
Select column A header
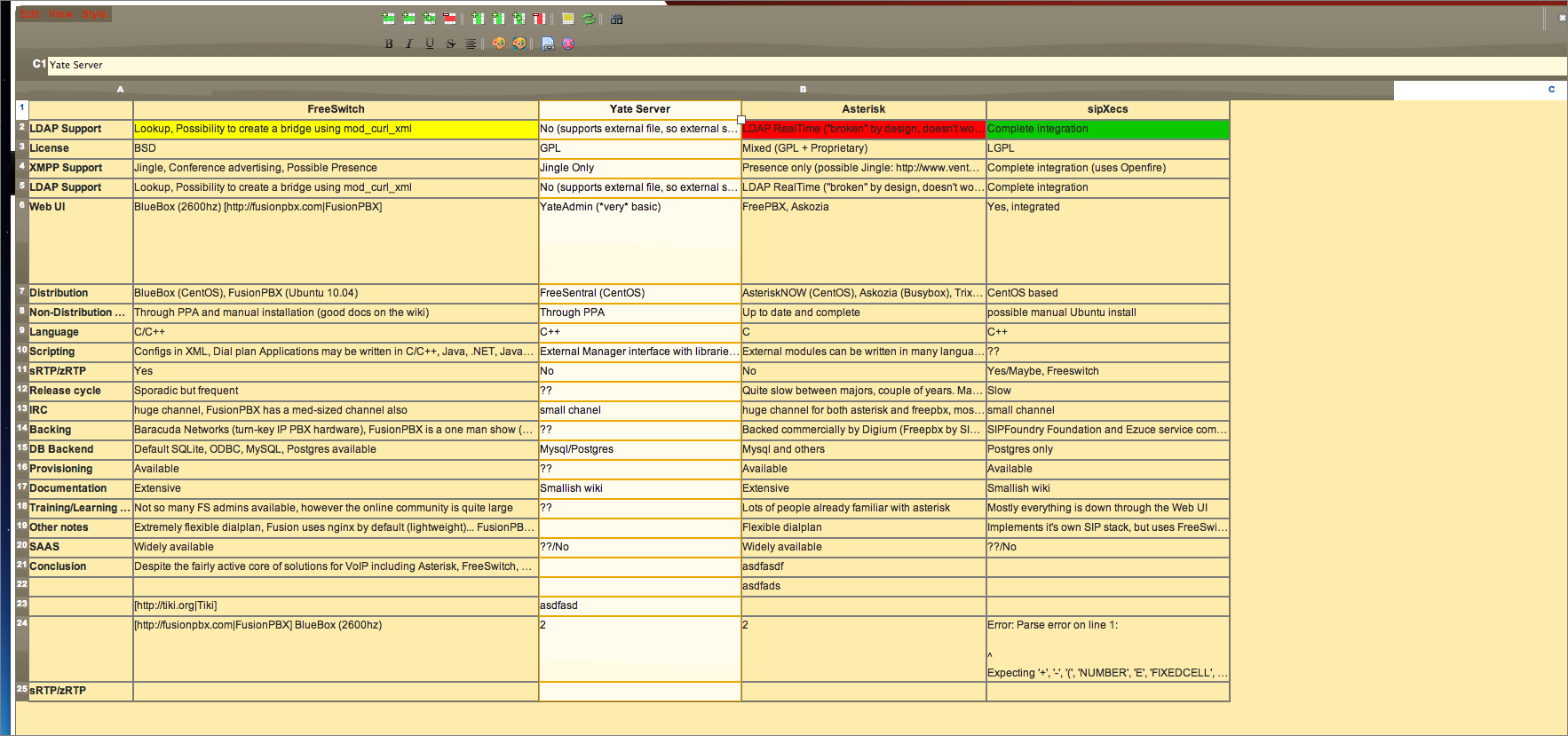click(121, 89)
